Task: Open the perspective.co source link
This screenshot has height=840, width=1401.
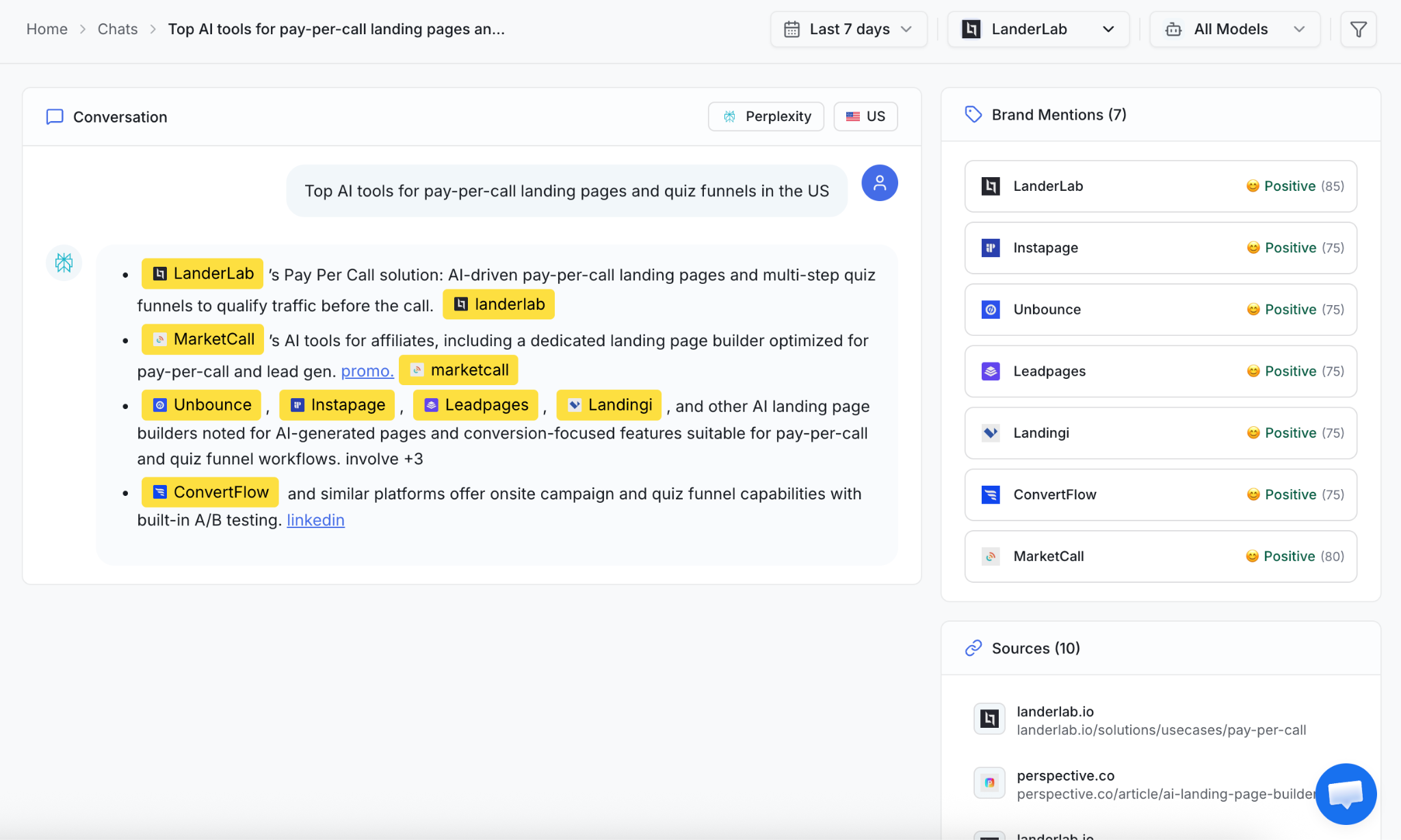Action: (1166, 793)
